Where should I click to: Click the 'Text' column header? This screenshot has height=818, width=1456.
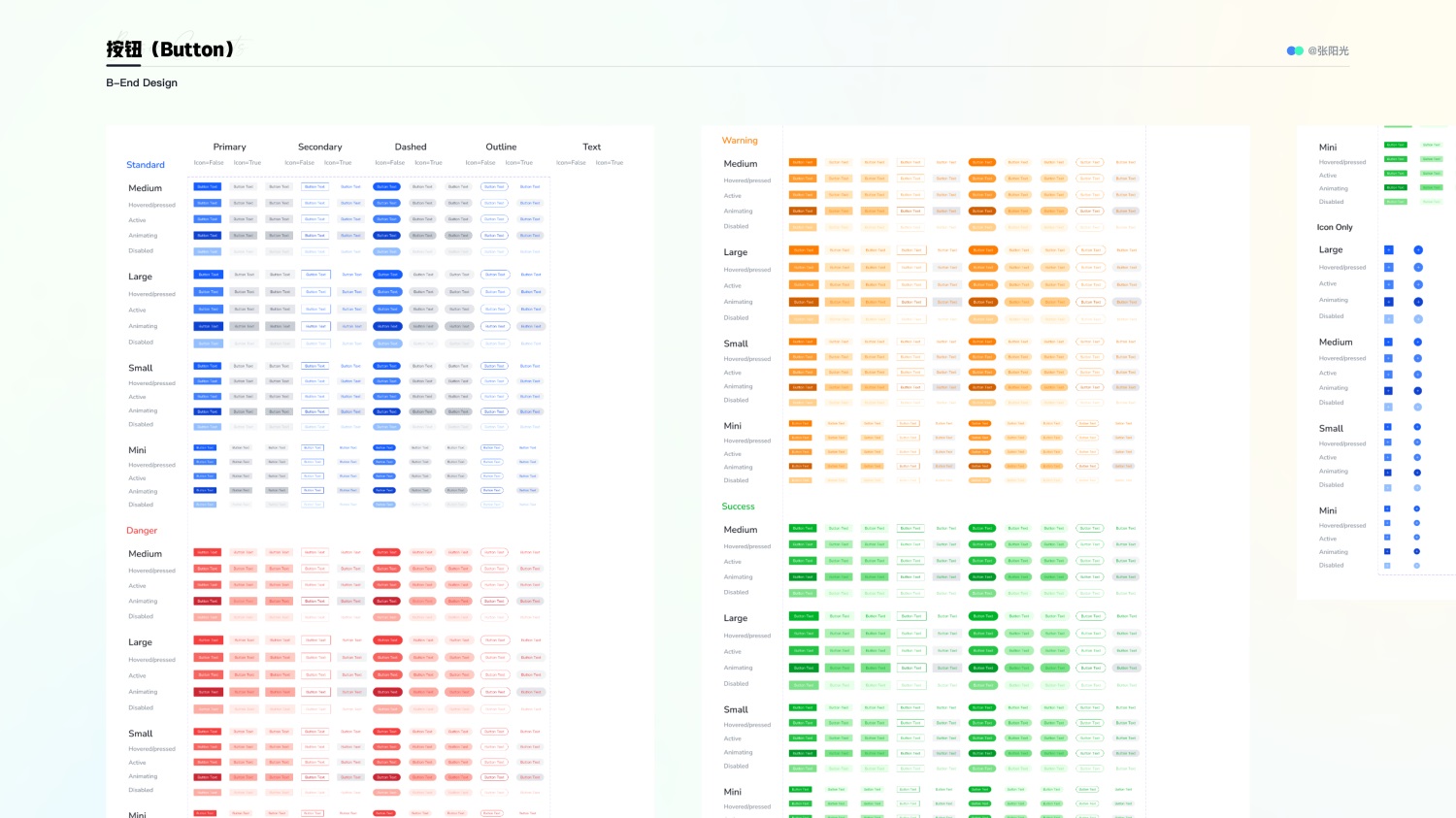tap(592, 147)
